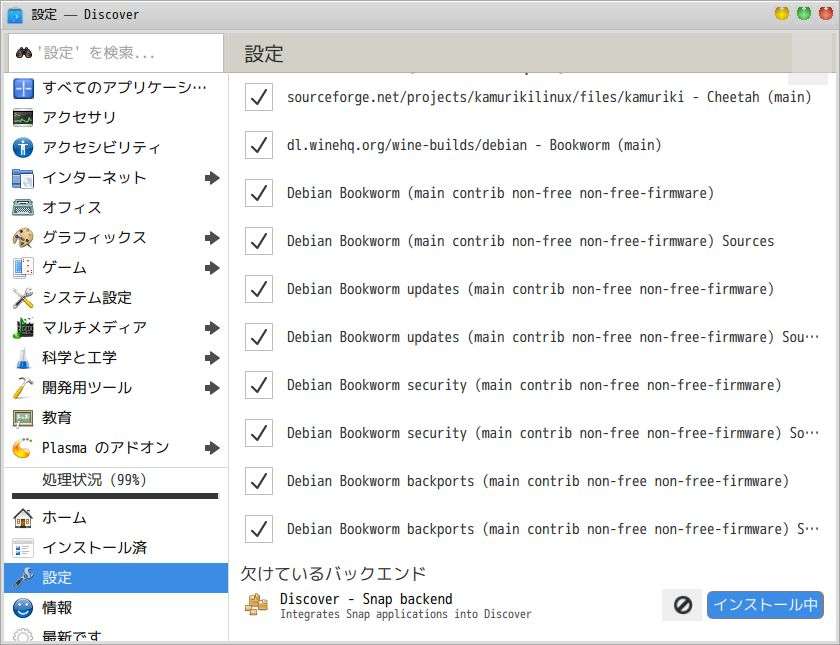Screen dimensions: 840x645
Task: Click the Discover - Snap backend title
Action: click(x=366, y=599)
